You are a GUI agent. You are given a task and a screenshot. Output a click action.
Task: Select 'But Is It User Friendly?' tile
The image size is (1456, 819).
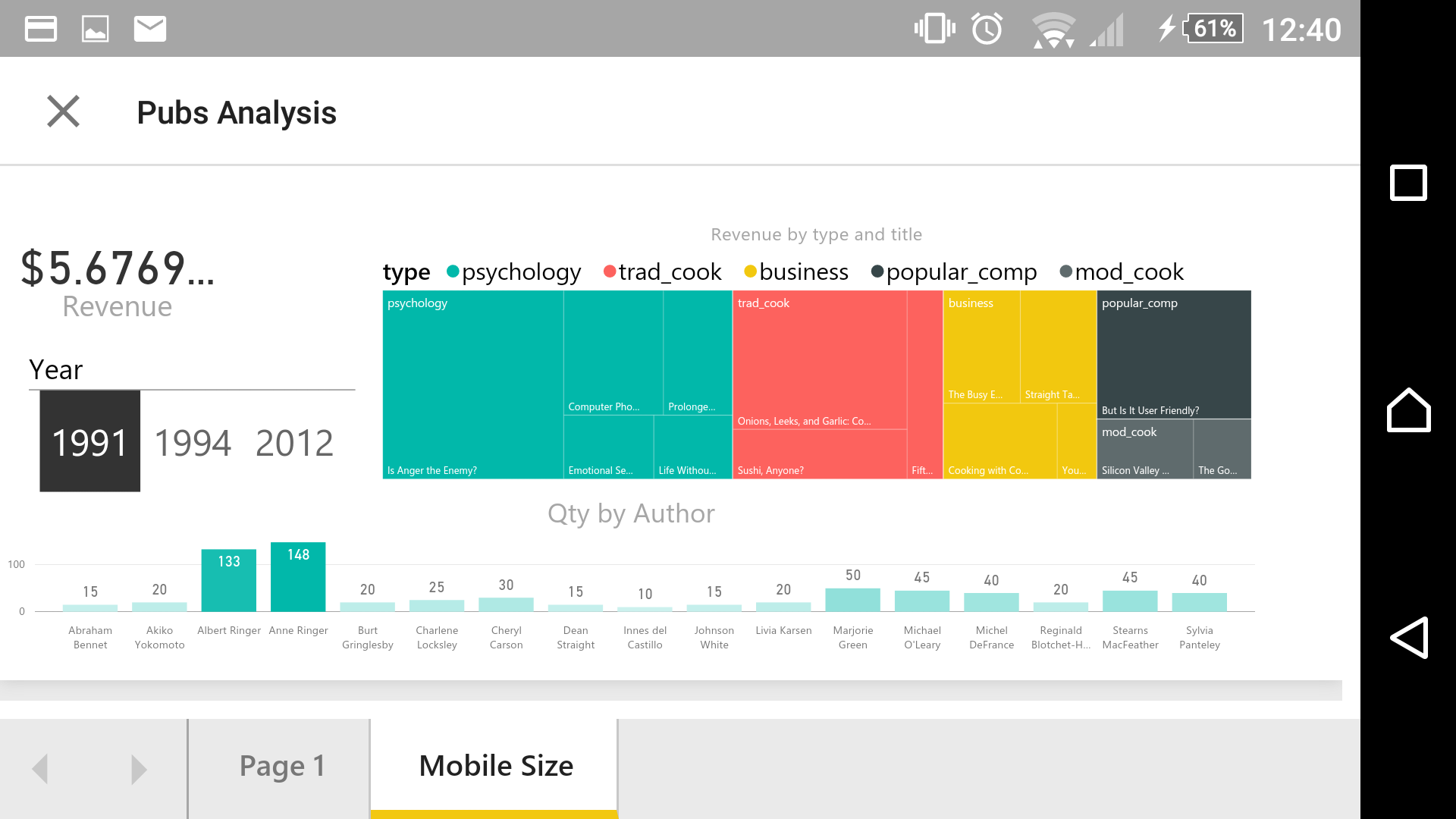pos(1174,354)
